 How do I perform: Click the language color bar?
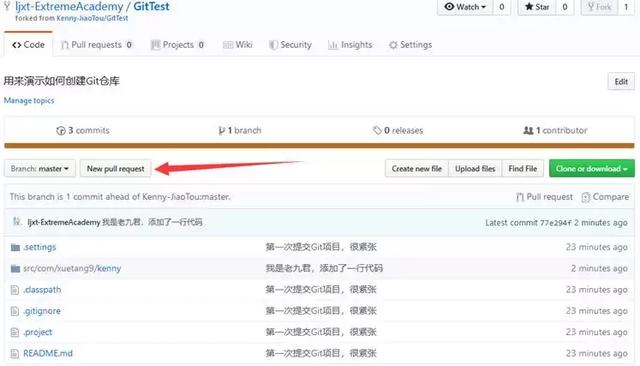[319, 146]
